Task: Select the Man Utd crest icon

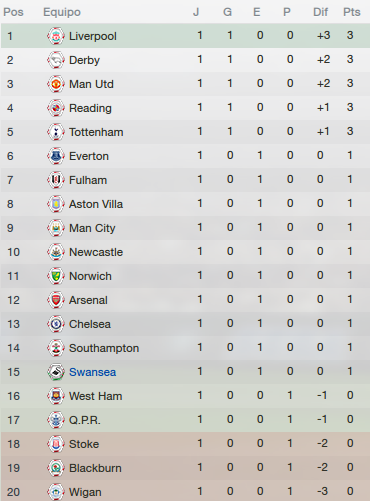Action: pos(56,84)
